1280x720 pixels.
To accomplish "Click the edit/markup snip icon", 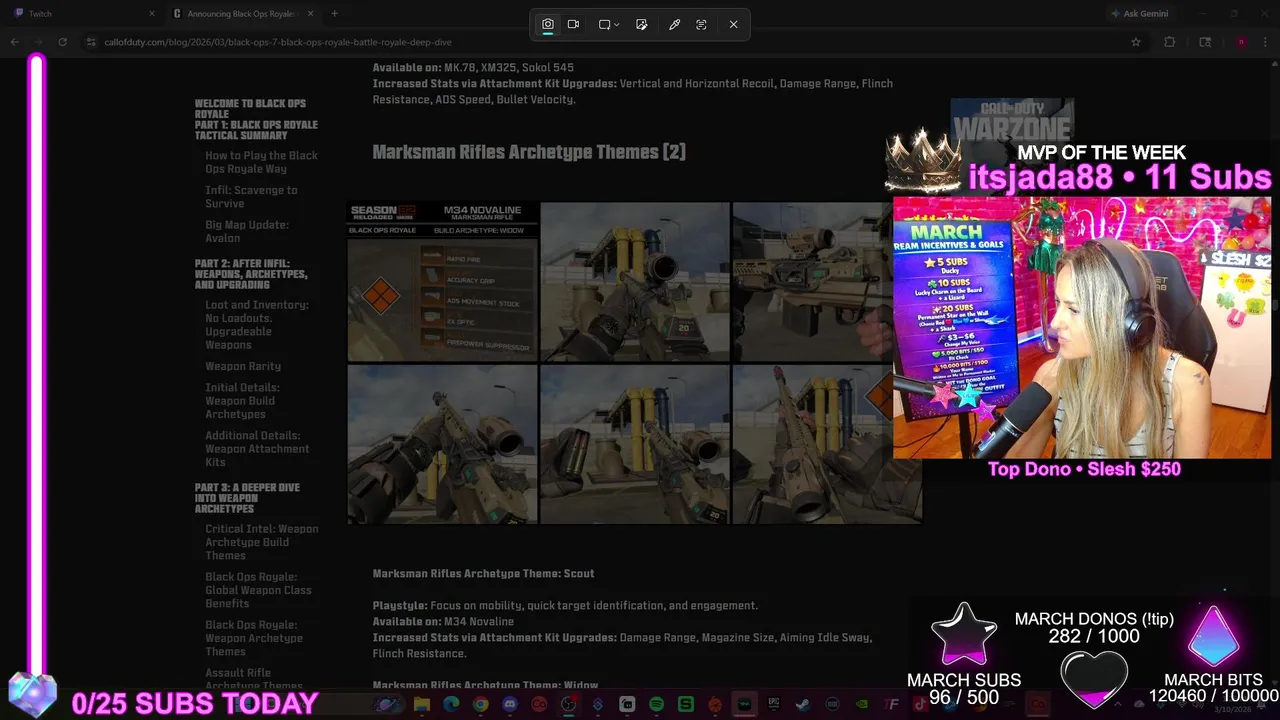I will tap(642, 24).
